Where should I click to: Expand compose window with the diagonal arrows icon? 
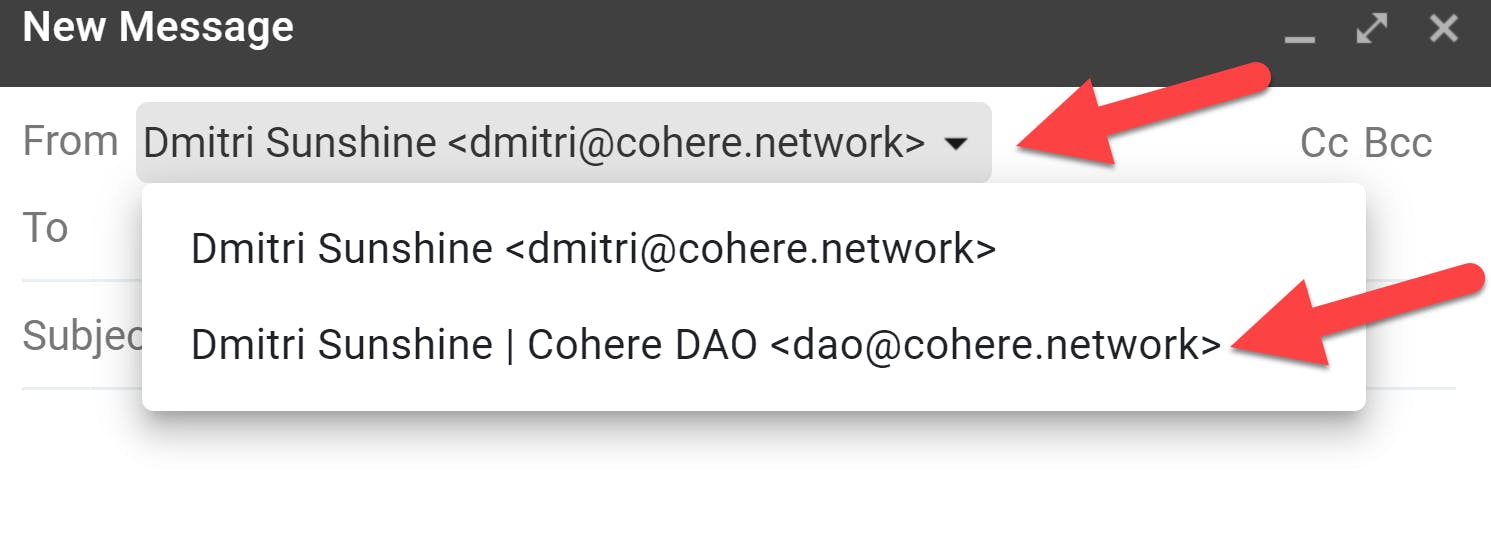(x=1371, y=29)
